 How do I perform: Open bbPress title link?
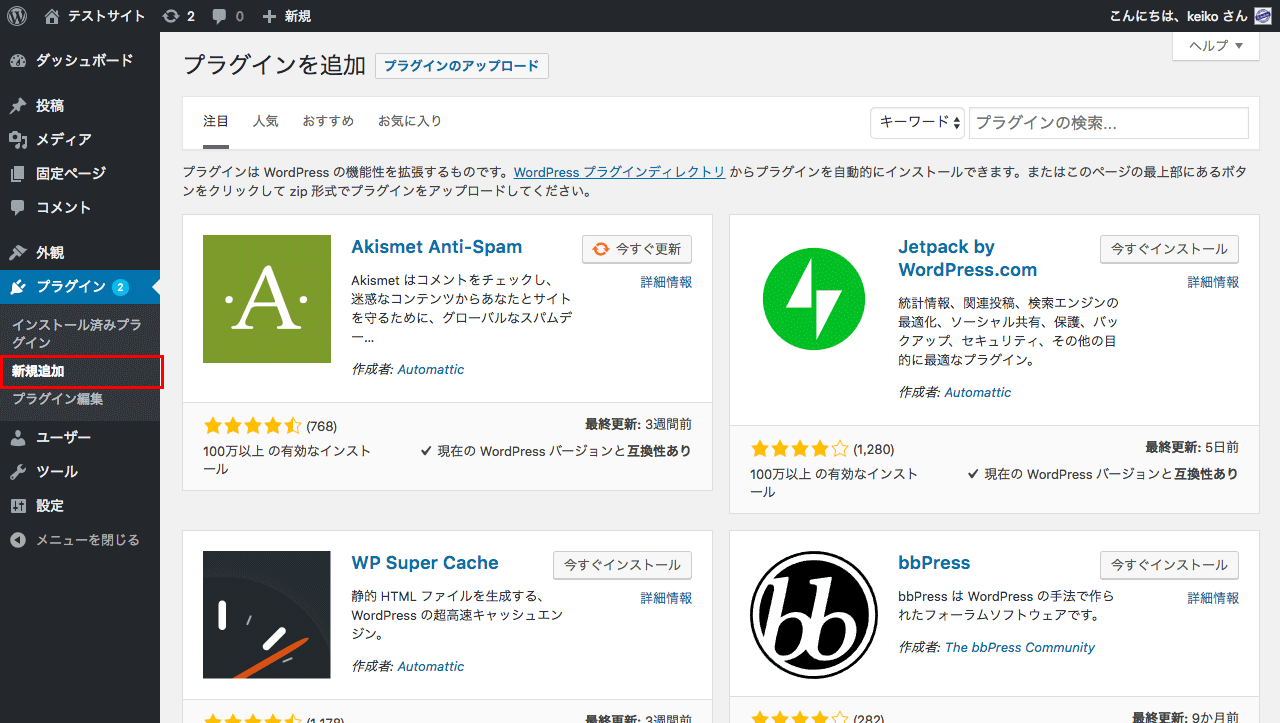(935, 563)
